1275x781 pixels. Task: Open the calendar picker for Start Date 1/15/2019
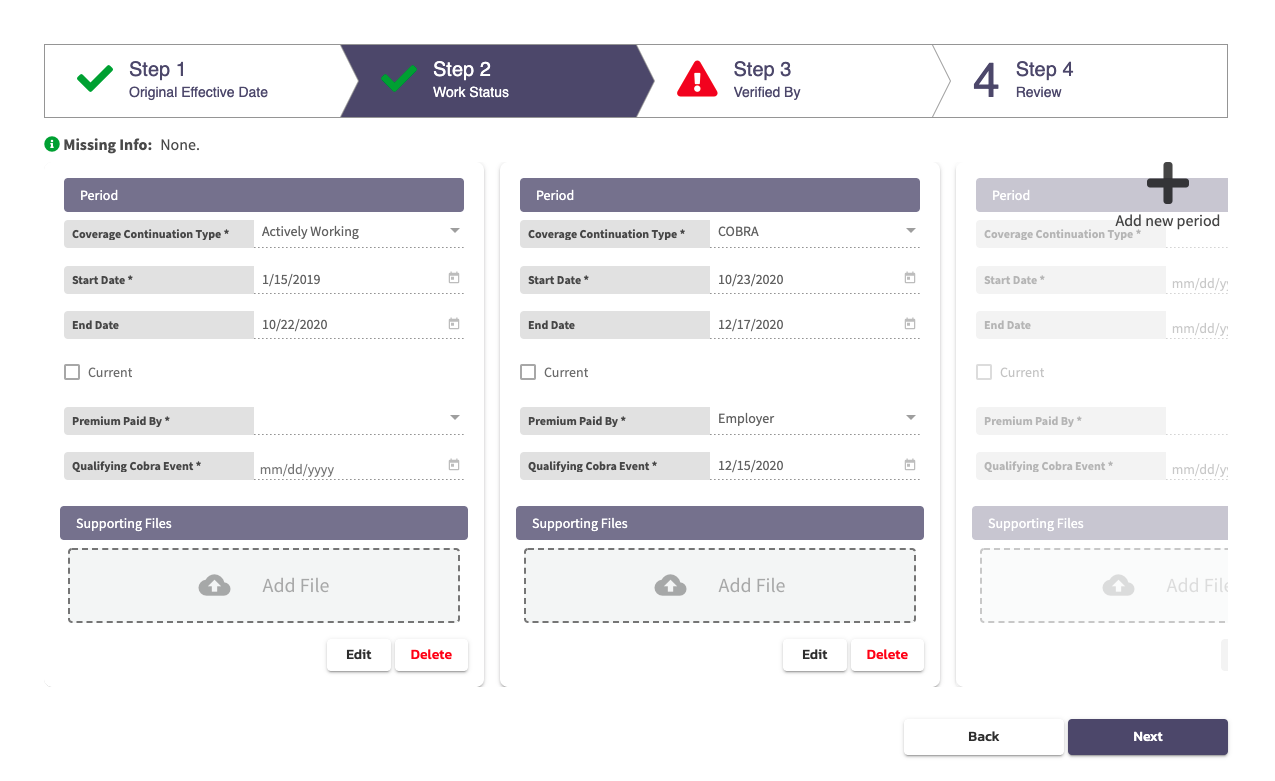pyautogui.click(x=453, y=279)
